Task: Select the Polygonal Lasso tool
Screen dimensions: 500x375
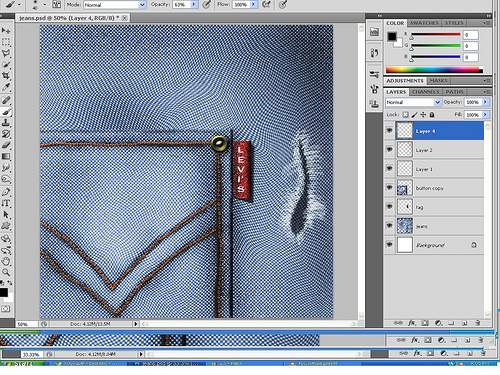Action: coord(6,53)
